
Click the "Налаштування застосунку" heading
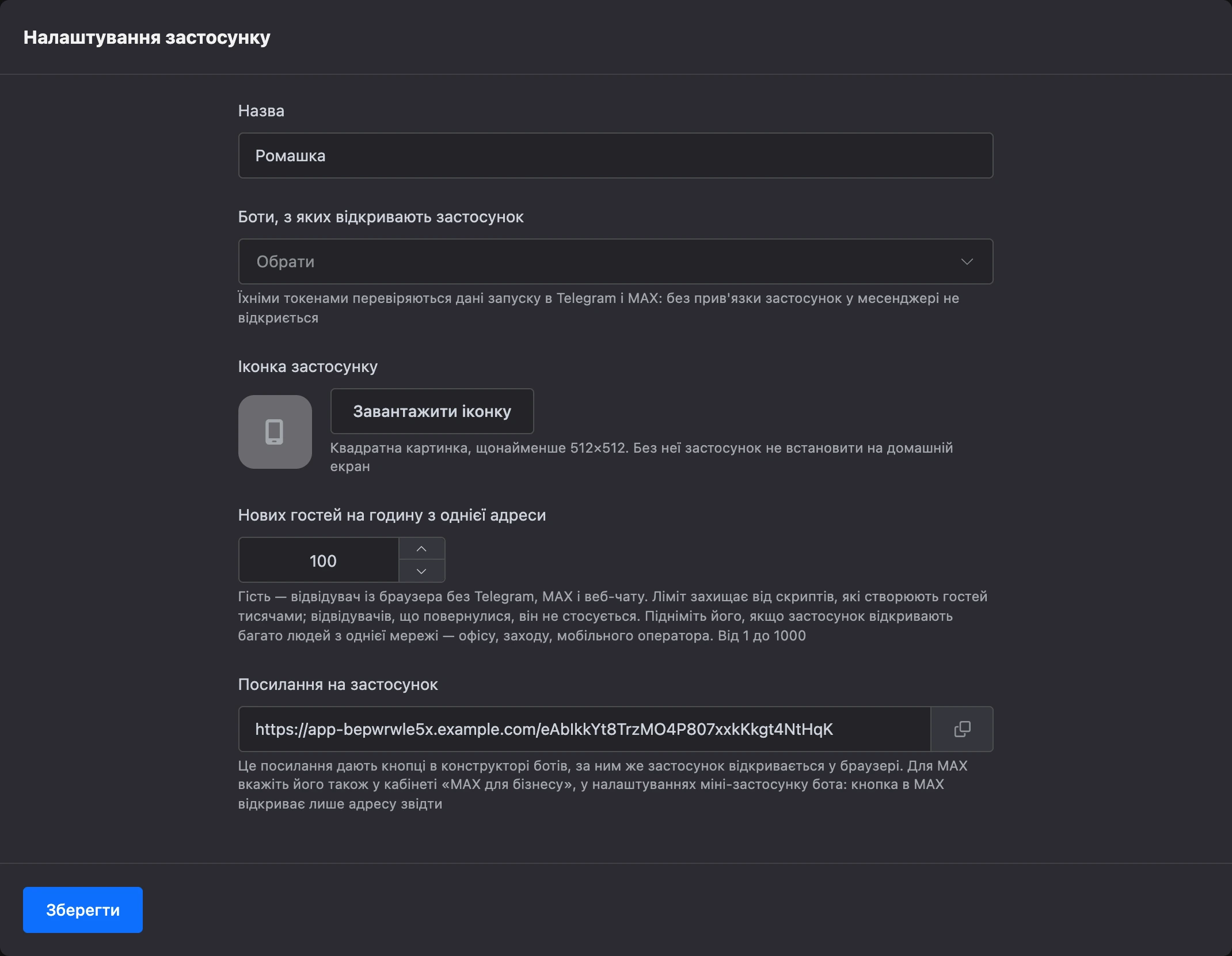[147, 37]
